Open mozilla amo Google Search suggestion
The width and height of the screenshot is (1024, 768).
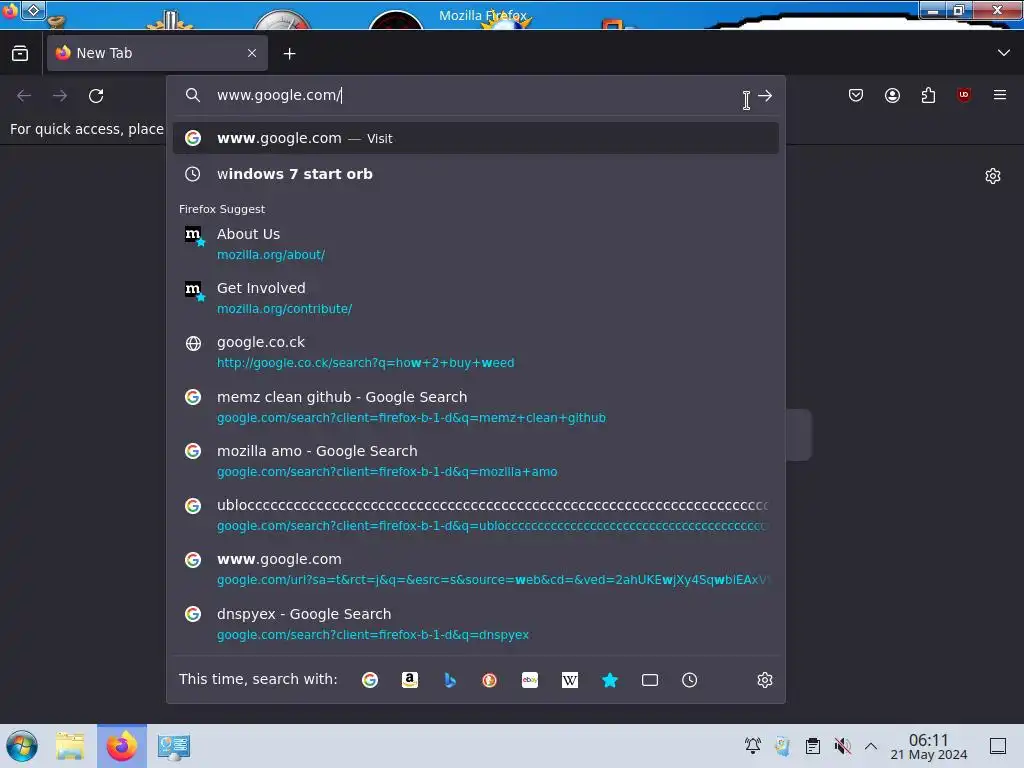(475, 461)
